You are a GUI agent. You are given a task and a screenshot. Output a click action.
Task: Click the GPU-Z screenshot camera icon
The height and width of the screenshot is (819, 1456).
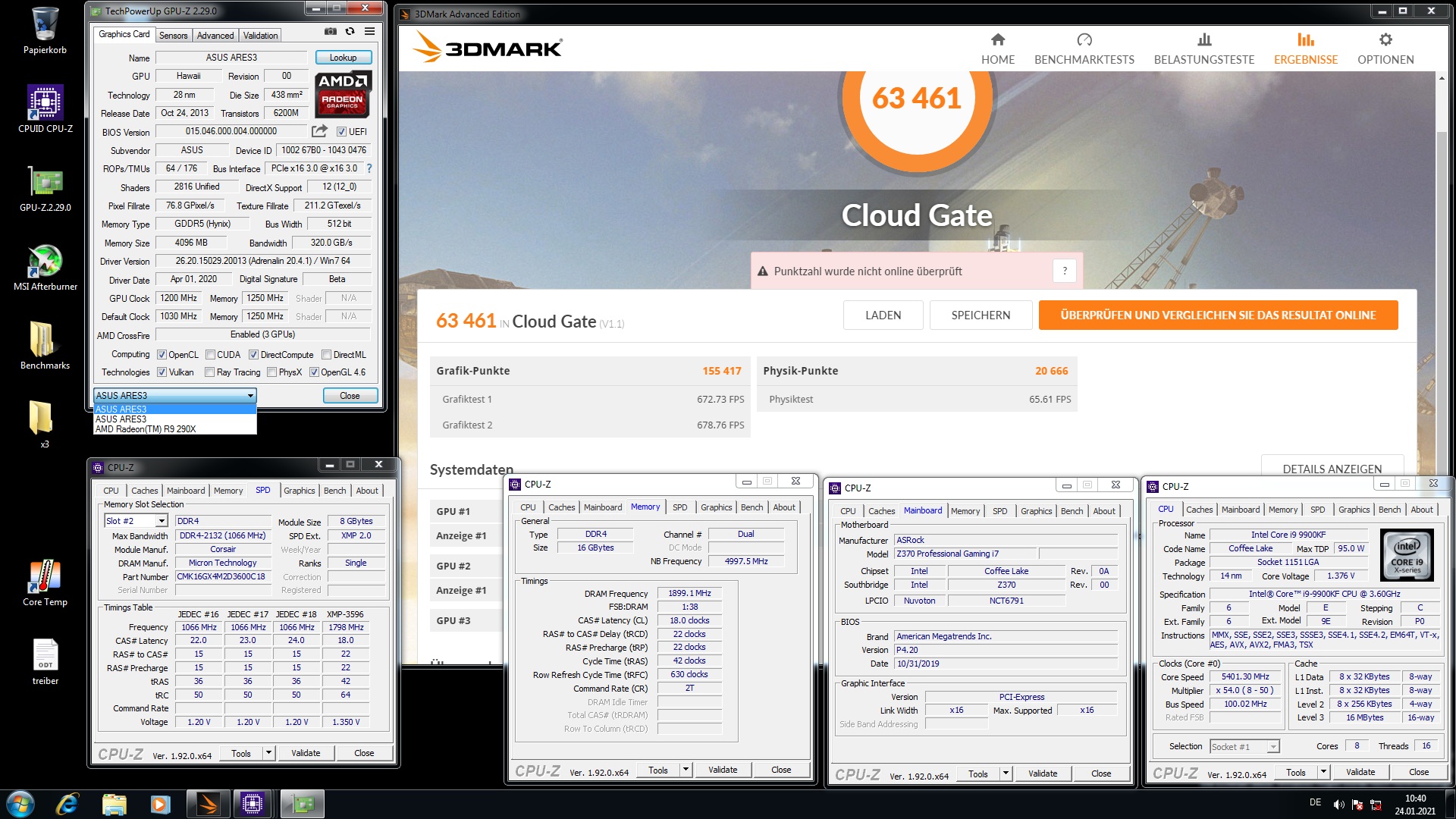pos(330,32)
